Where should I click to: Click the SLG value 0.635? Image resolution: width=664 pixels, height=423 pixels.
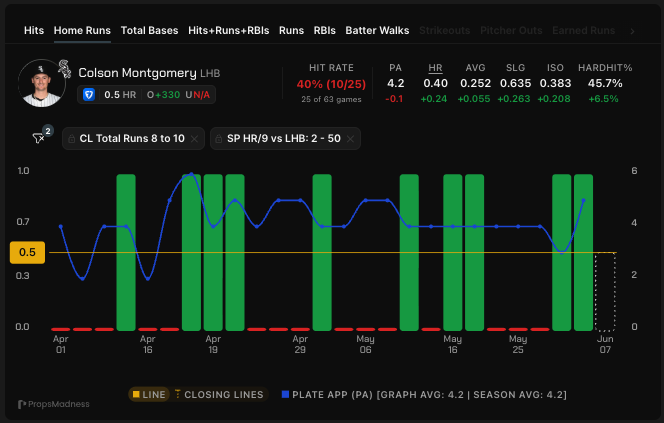pyautogui.click(x=515, y=83)
